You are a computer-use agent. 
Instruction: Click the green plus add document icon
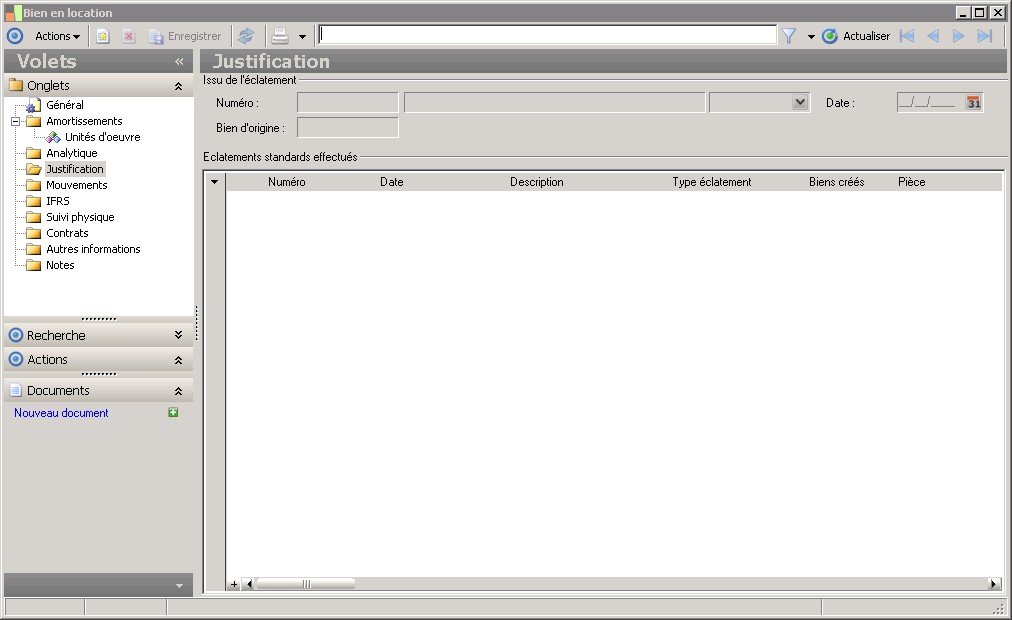point(173,412)
